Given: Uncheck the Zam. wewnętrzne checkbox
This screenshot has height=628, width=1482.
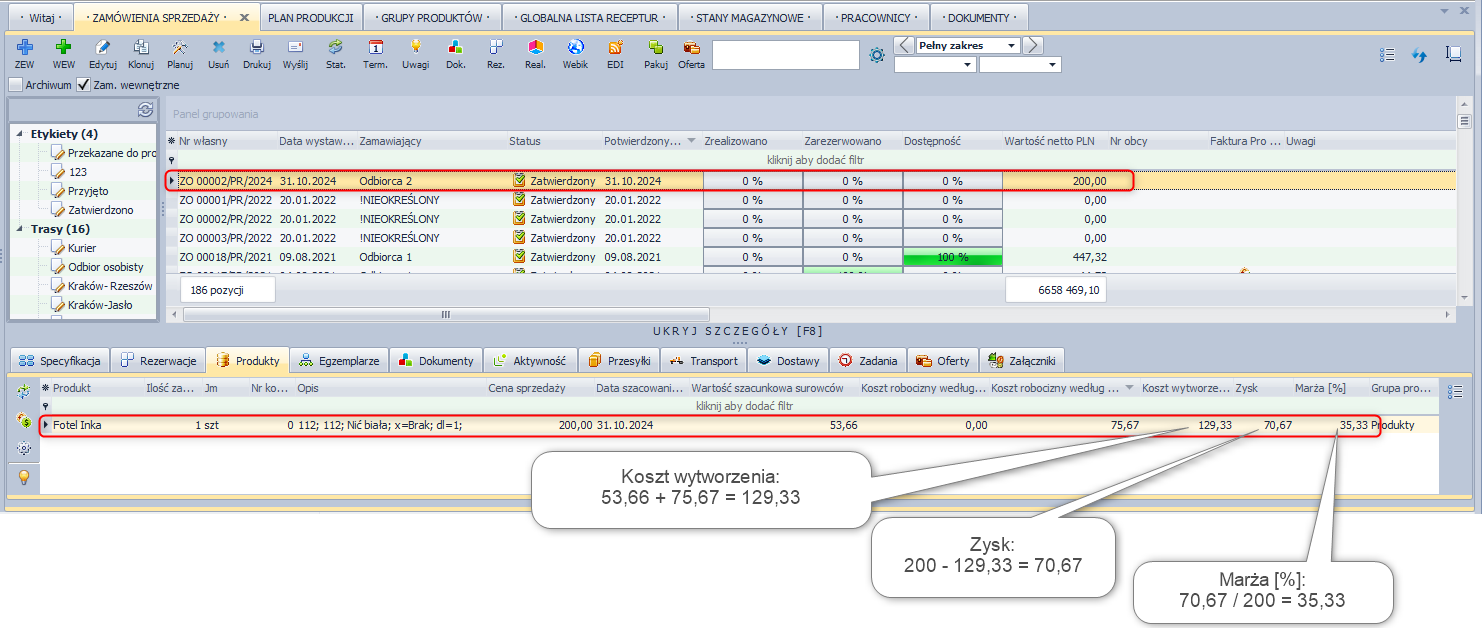Looking at the screenshot, I should (84, 85).
